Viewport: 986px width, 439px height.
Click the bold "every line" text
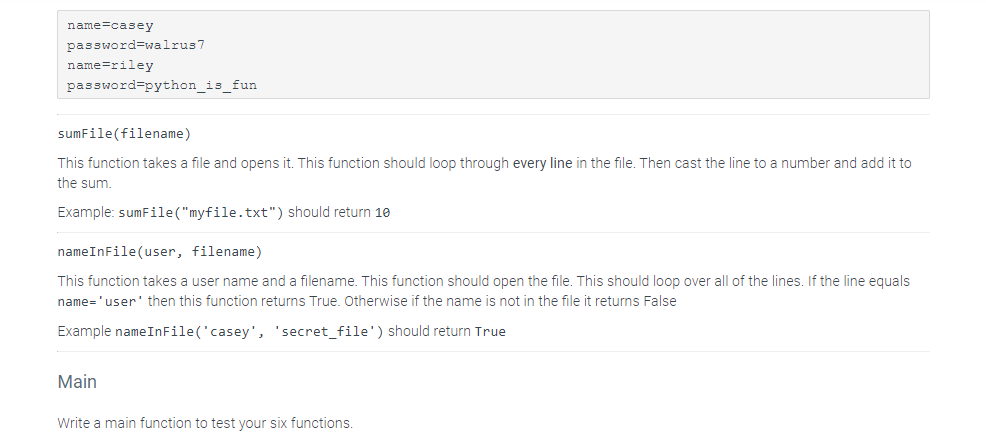tap(543, 164)
